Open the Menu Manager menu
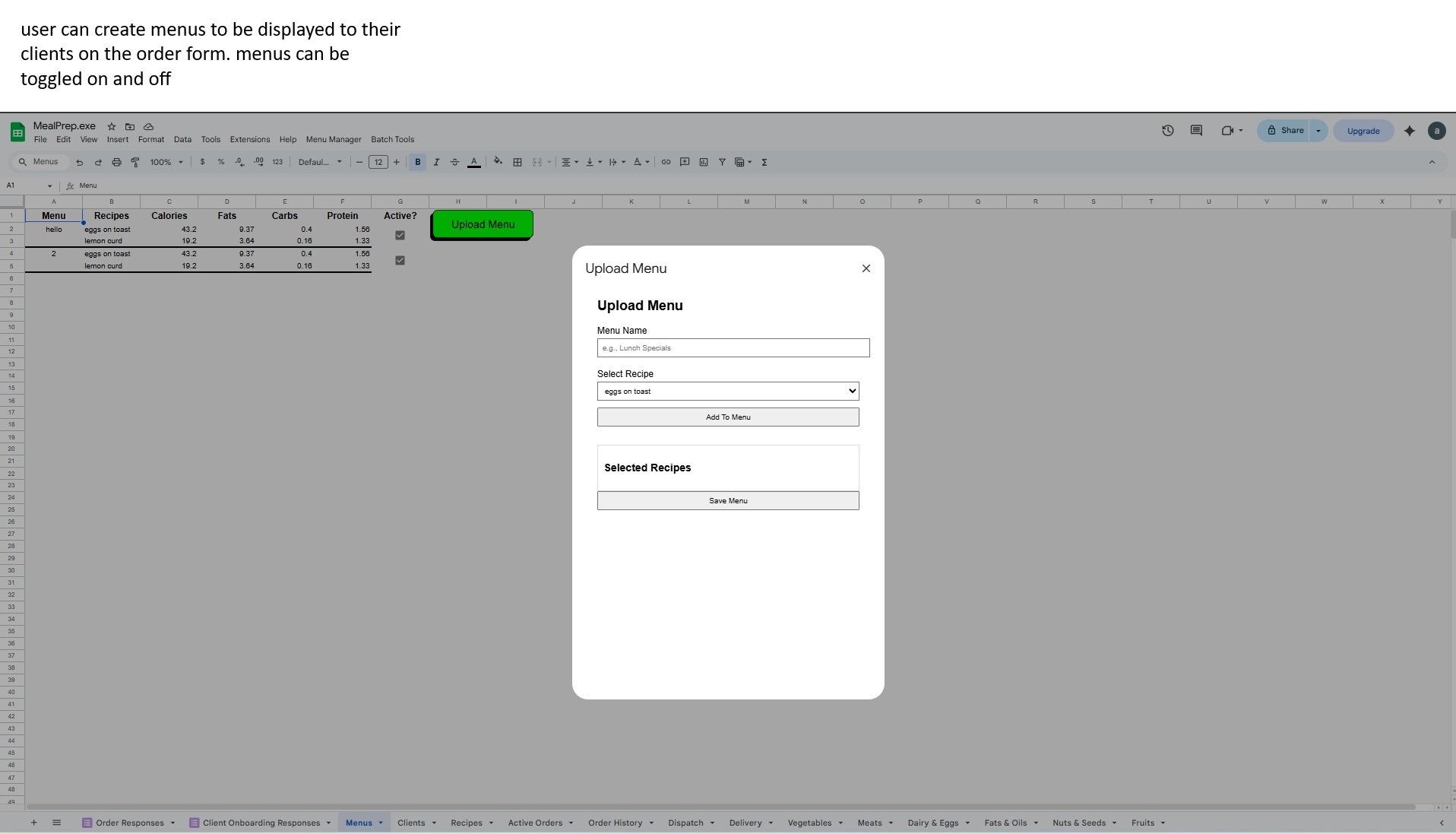Image resolution: width=1456 pixels, height=834 pixels. [333, 140]
